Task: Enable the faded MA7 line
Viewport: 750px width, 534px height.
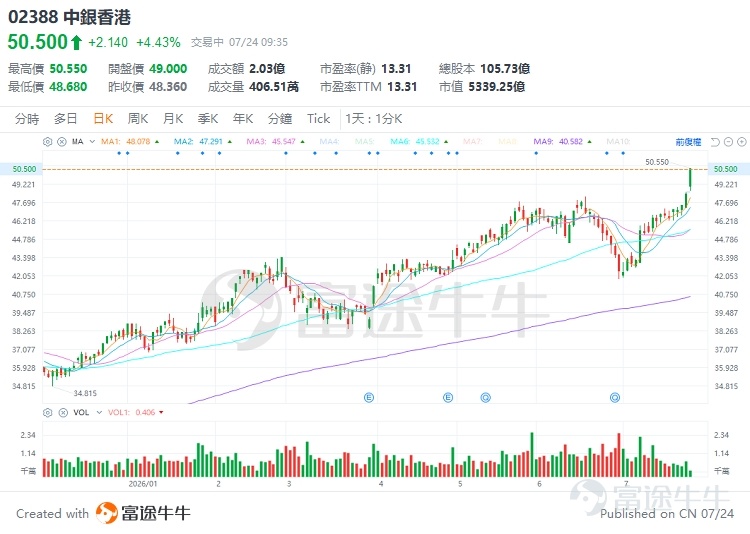Action: click(x=473, y=142)
